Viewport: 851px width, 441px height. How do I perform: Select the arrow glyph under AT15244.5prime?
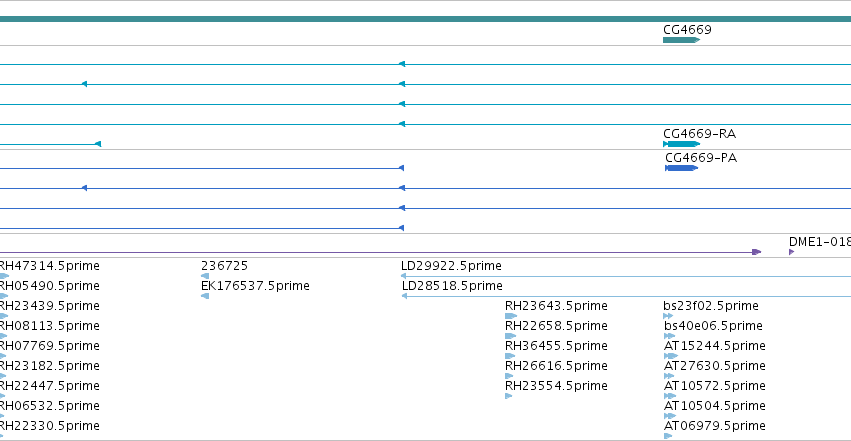click(x=671, y=356)
